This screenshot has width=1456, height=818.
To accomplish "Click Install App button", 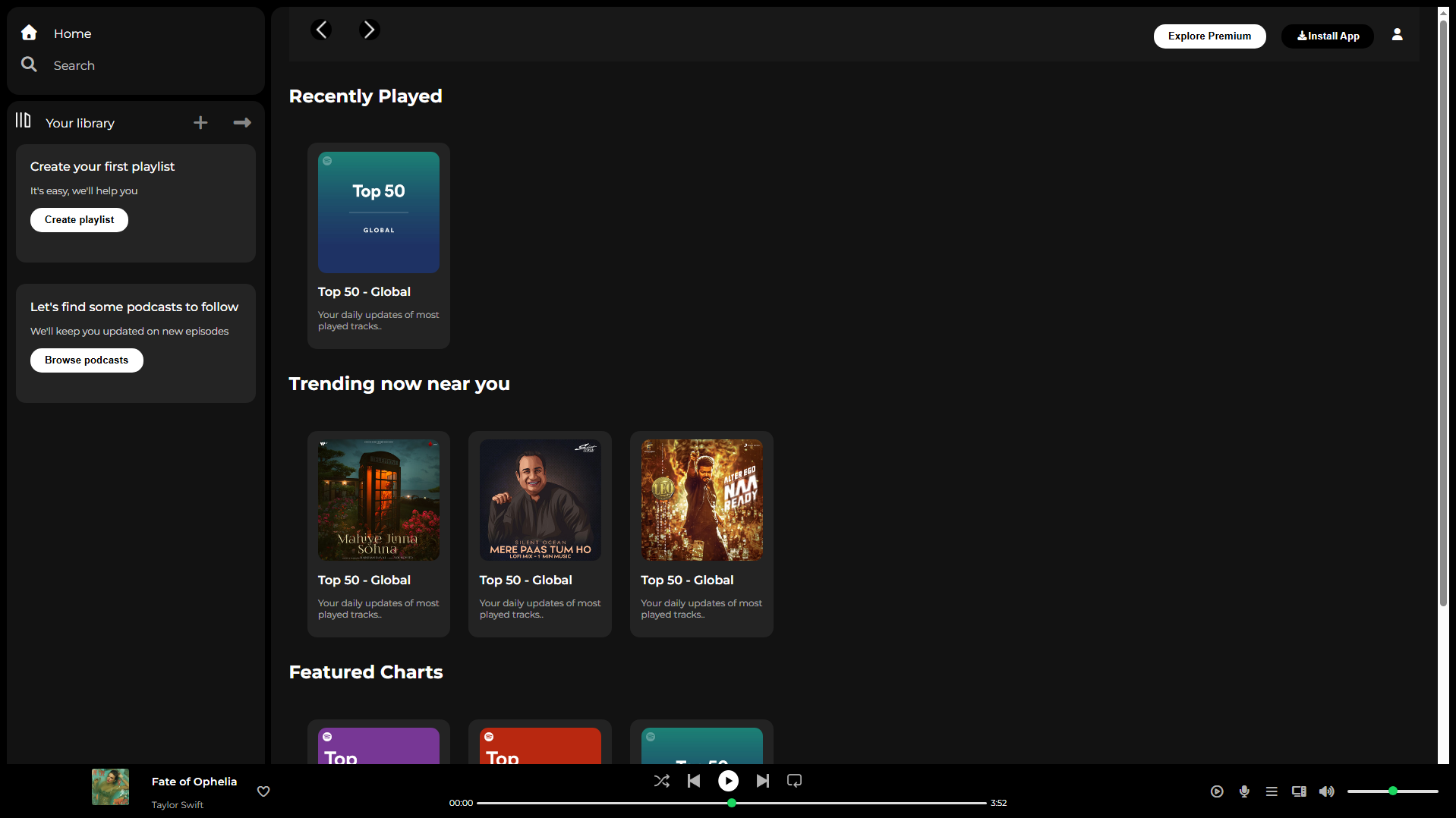I will (x=1328, y=36).
